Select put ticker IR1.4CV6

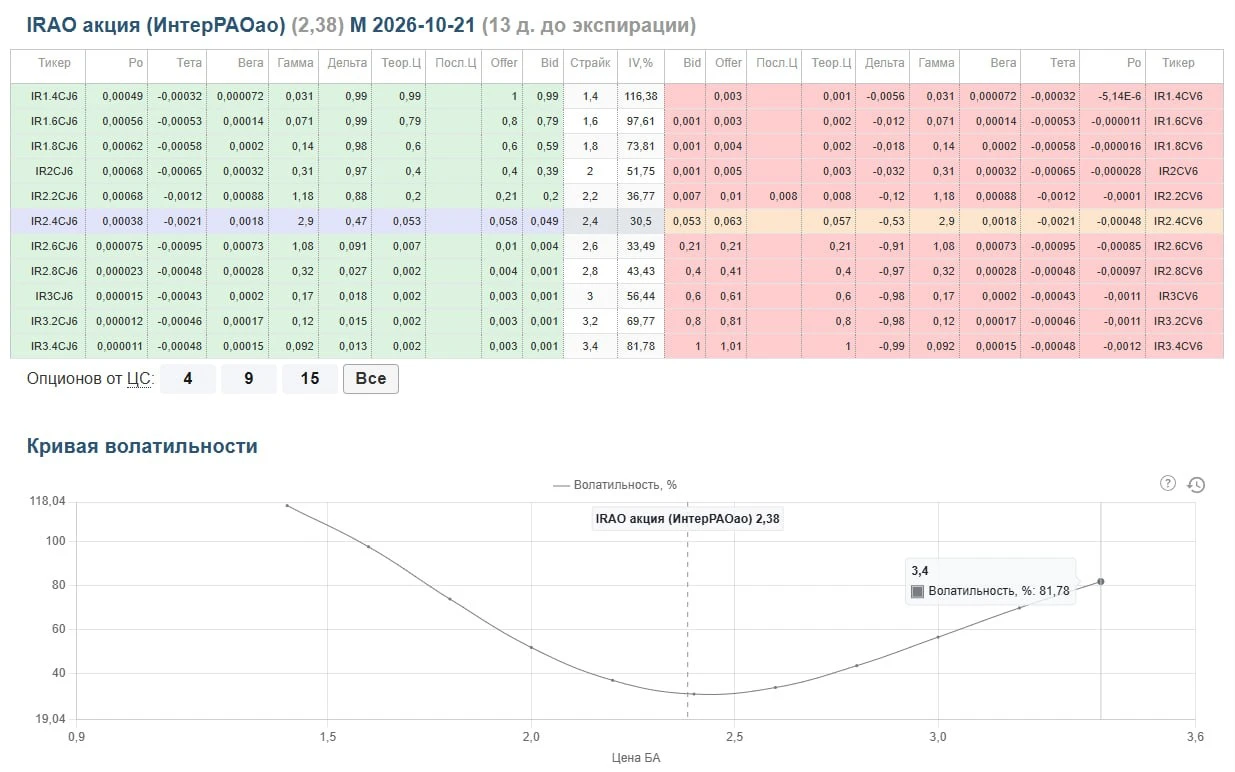[1178, 96]
